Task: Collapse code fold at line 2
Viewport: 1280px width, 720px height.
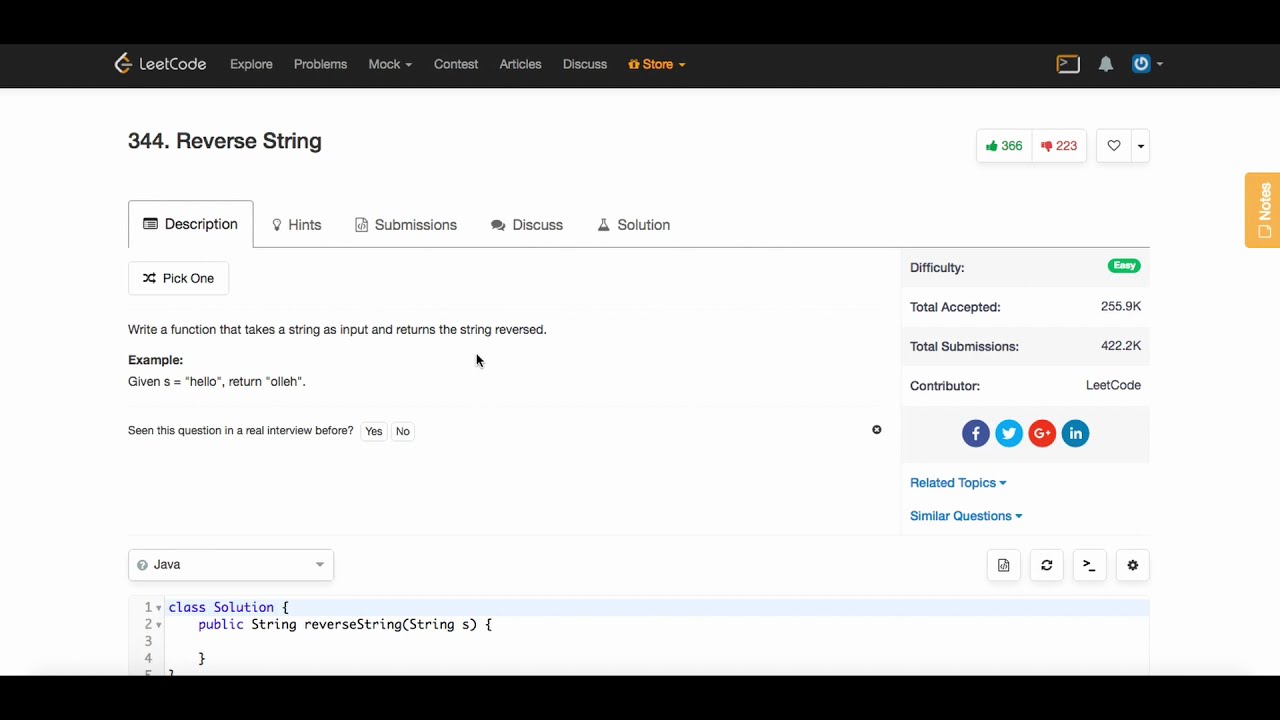Action: click(x=159, y=625)
